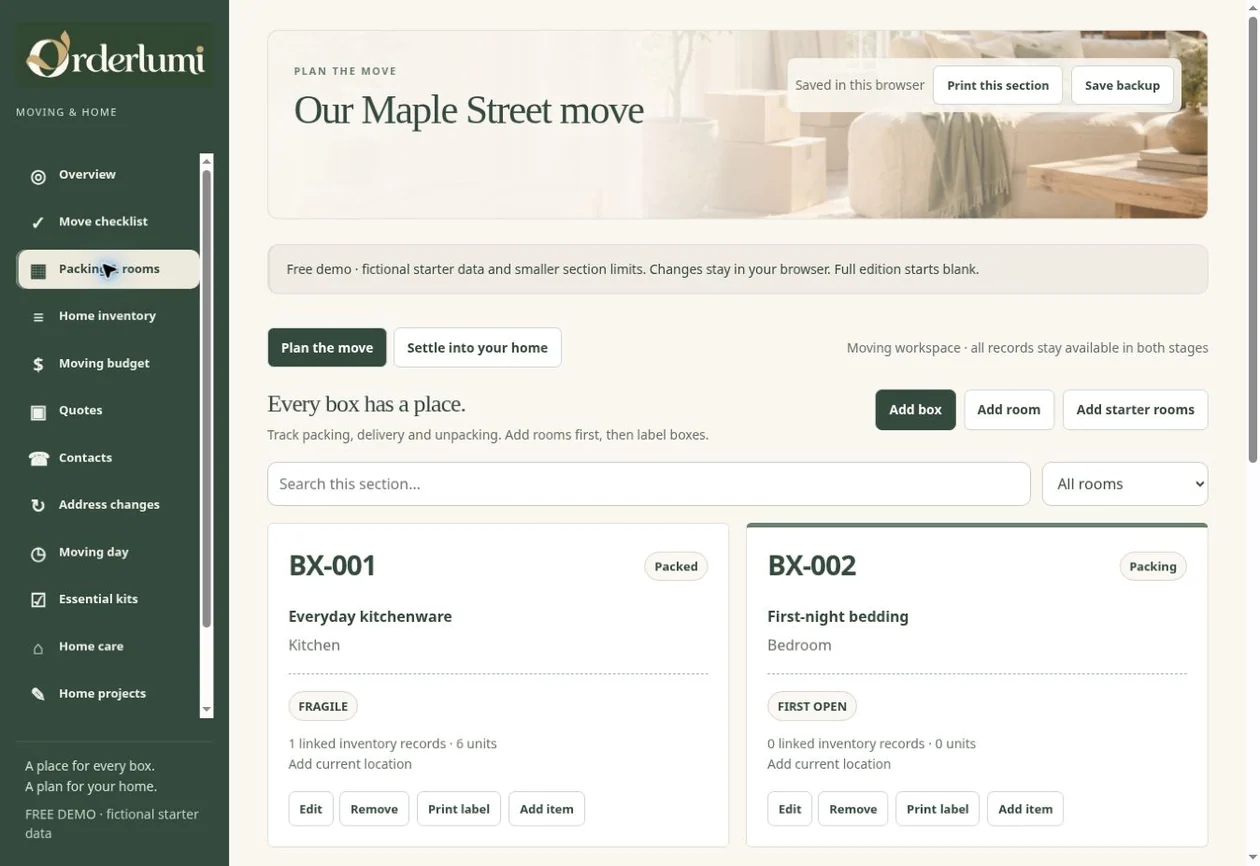Click Add current location under BX-001
The height and width of the screenshot is (866, 1260).
[350, 764]
